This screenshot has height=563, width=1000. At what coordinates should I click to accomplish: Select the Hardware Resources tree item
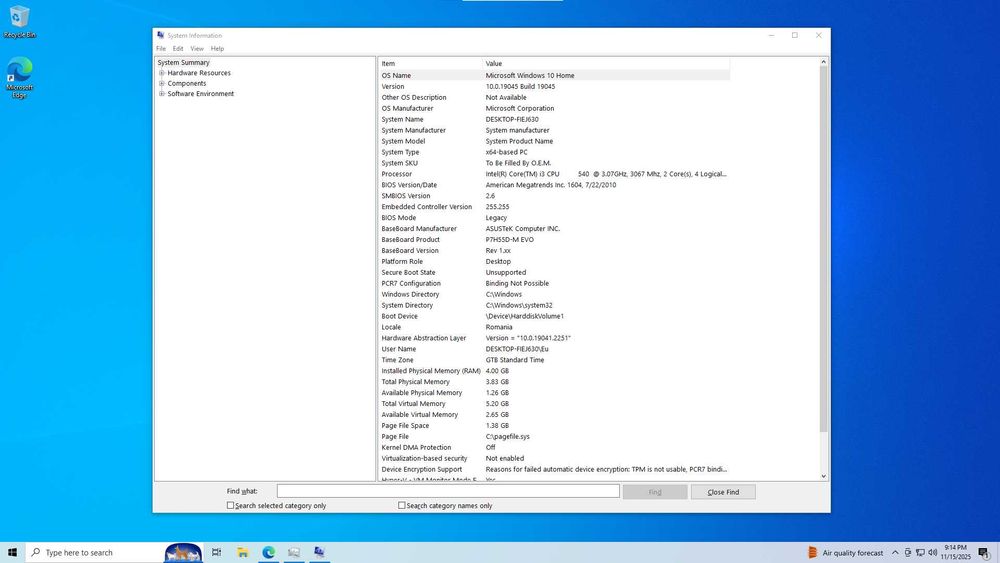(199, 73)
